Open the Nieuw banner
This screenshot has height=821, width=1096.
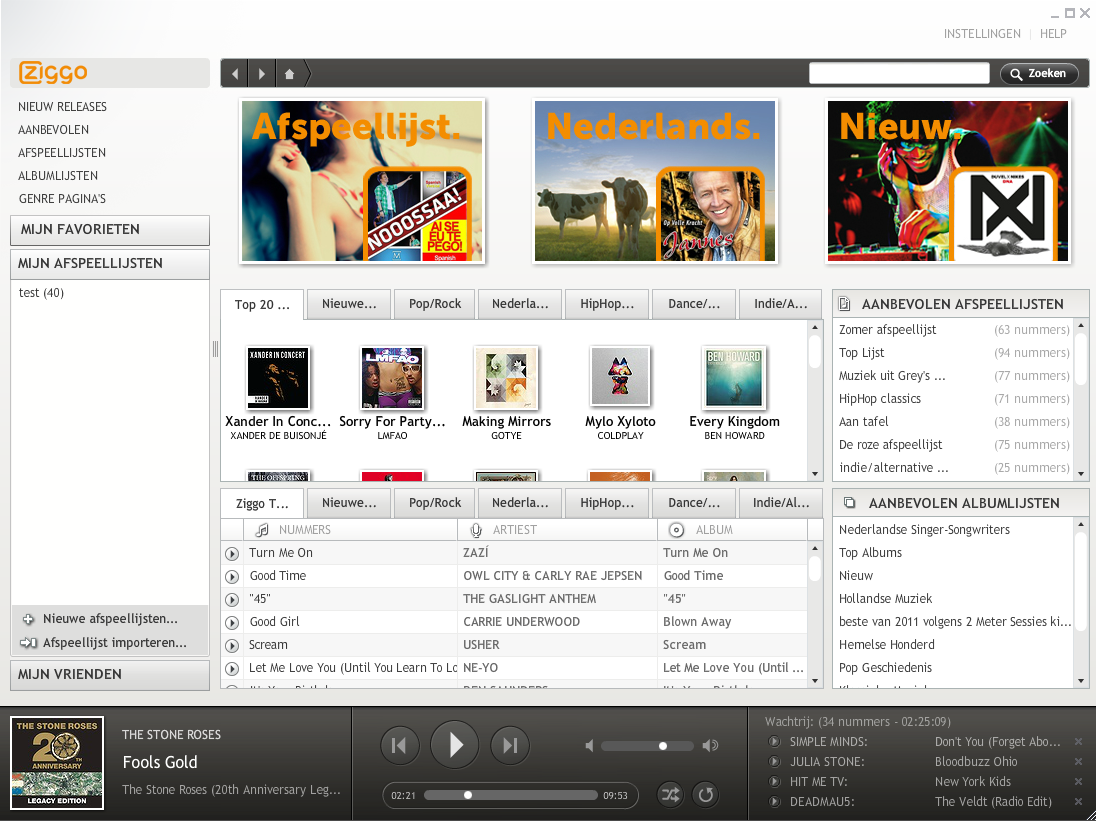(948, 181)
